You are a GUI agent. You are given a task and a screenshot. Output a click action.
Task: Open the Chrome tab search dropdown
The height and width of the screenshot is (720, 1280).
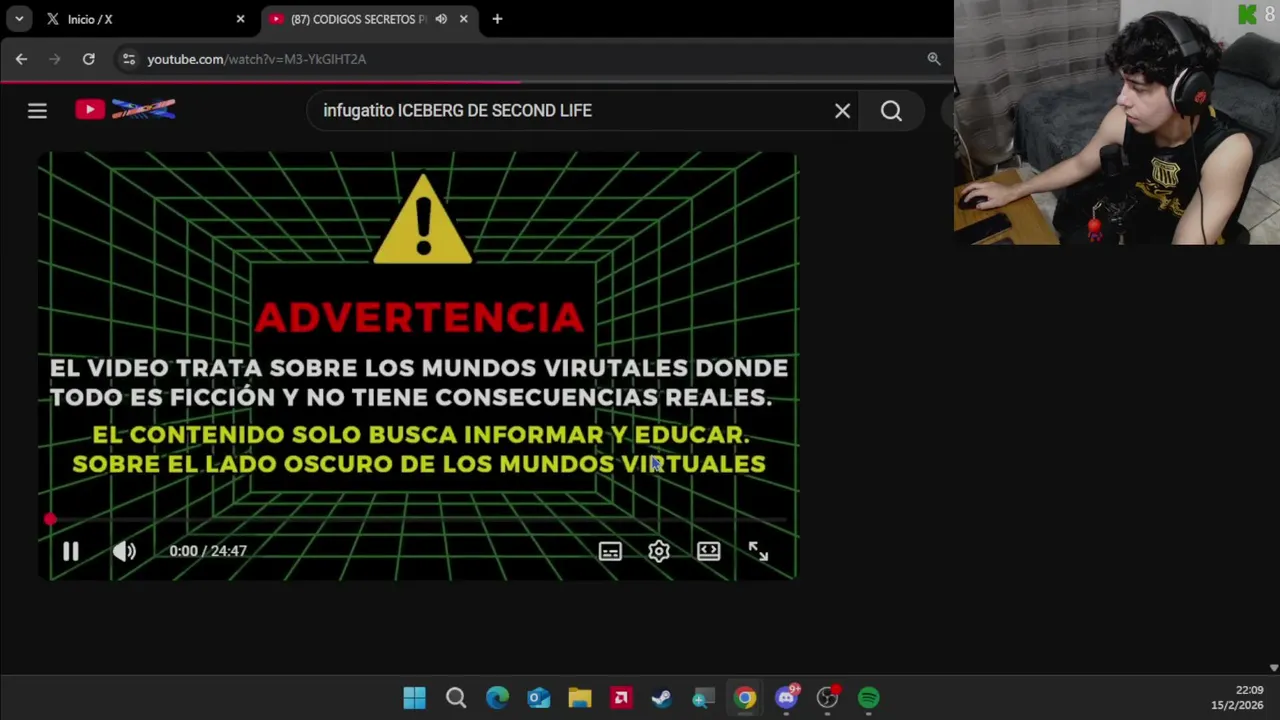pos(19,19)
